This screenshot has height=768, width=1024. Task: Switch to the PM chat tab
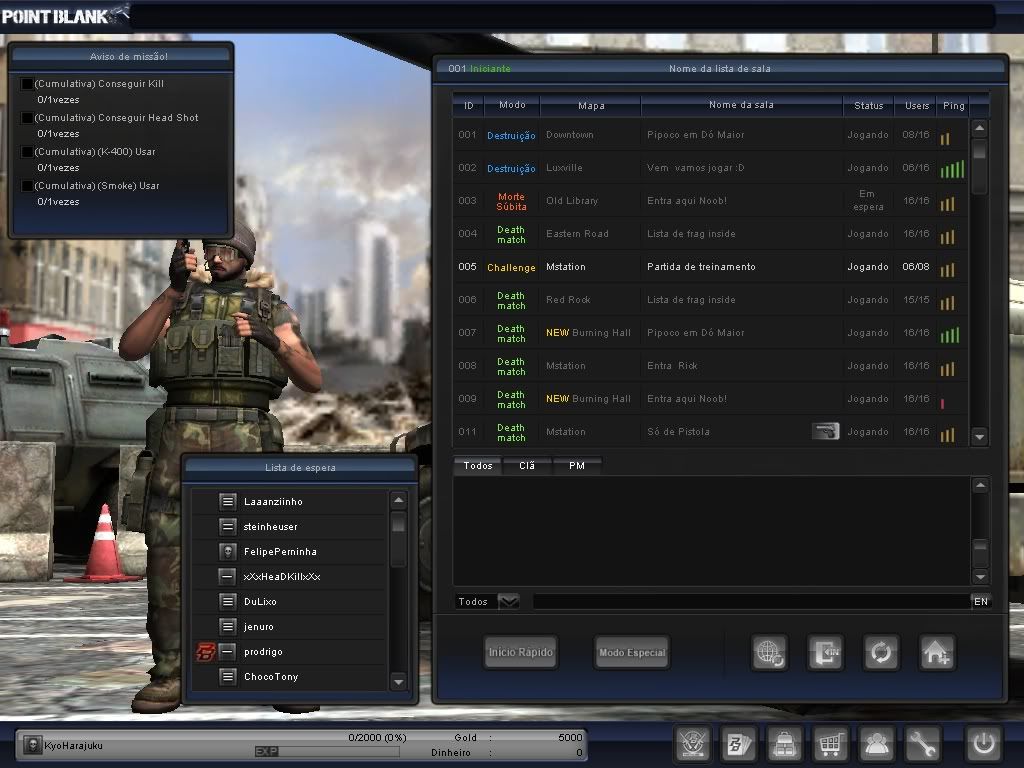(577, 466)
